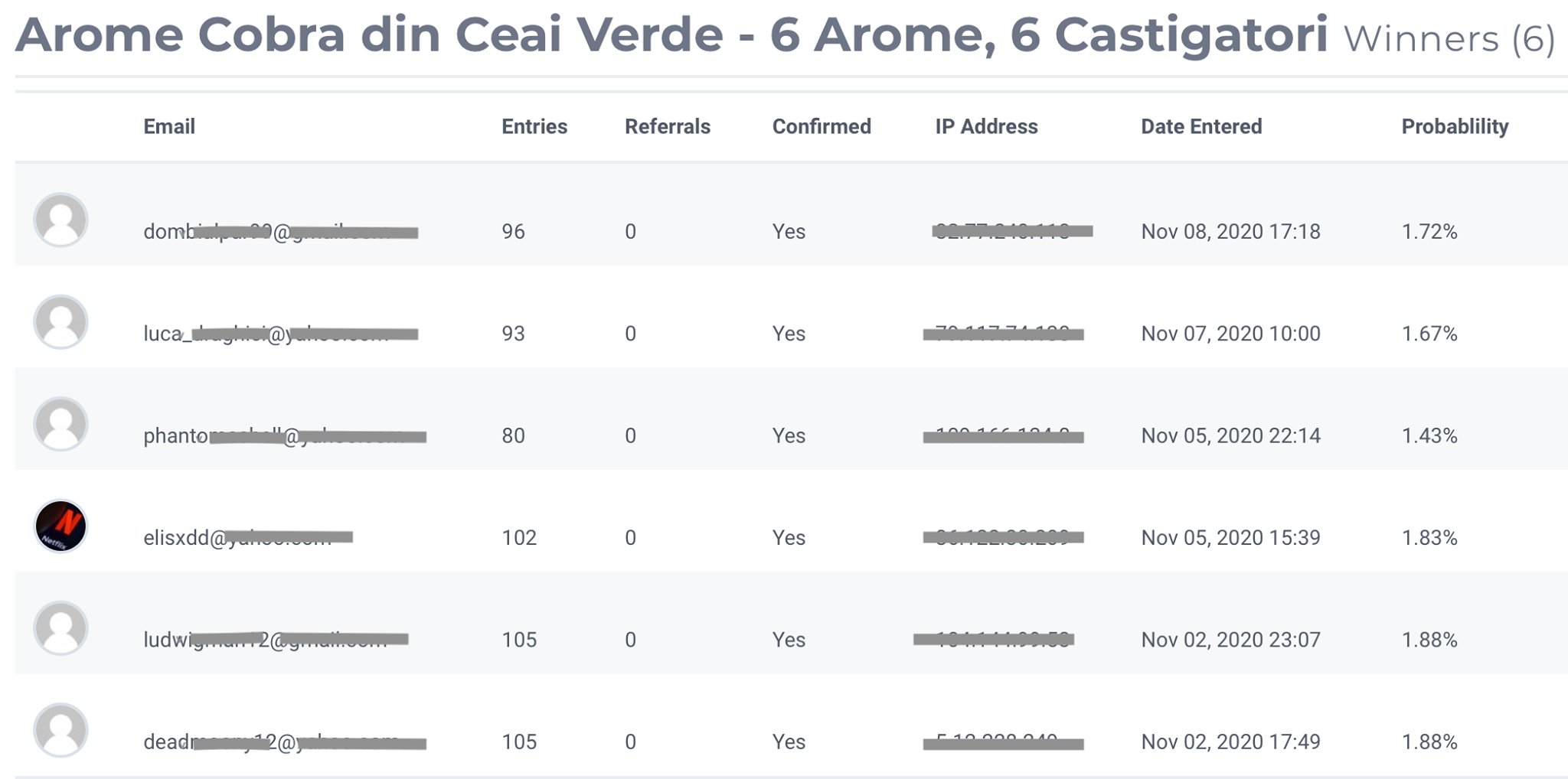The width and height of the screenshot is (1568, 779).
Task: Click the email starting with domb
Action: pyautogui.click(x=281, y=231)
